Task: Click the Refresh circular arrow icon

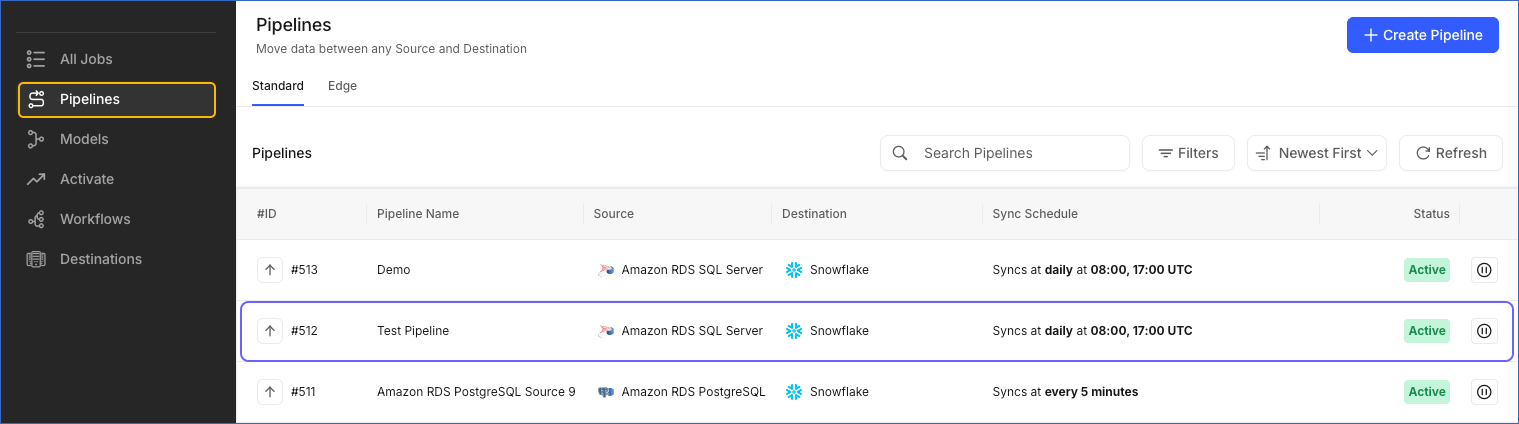Action: pos(1422,153)
